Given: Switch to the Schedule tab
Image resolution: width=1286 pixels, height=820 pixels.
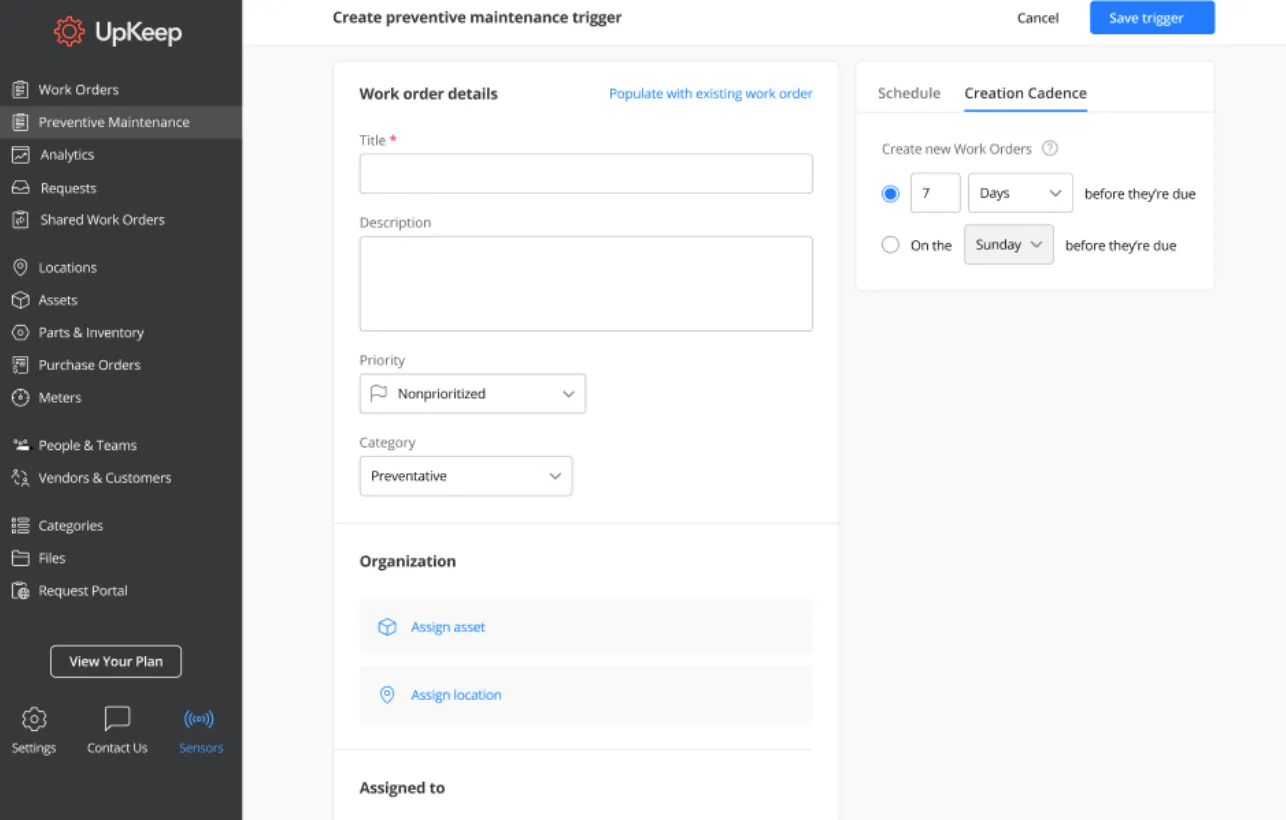Looking at the screenshot, I should [x=909, y=93].
